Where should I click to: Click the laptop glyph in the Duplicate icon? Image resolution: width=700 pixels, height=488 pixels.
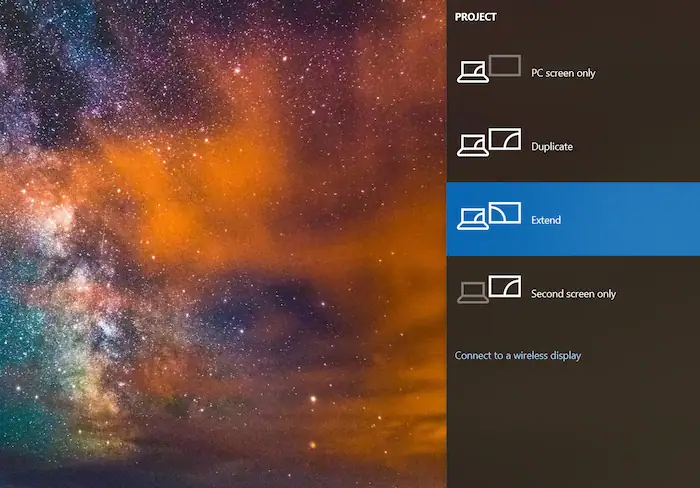pyautogui.click(x=472, y=148)
